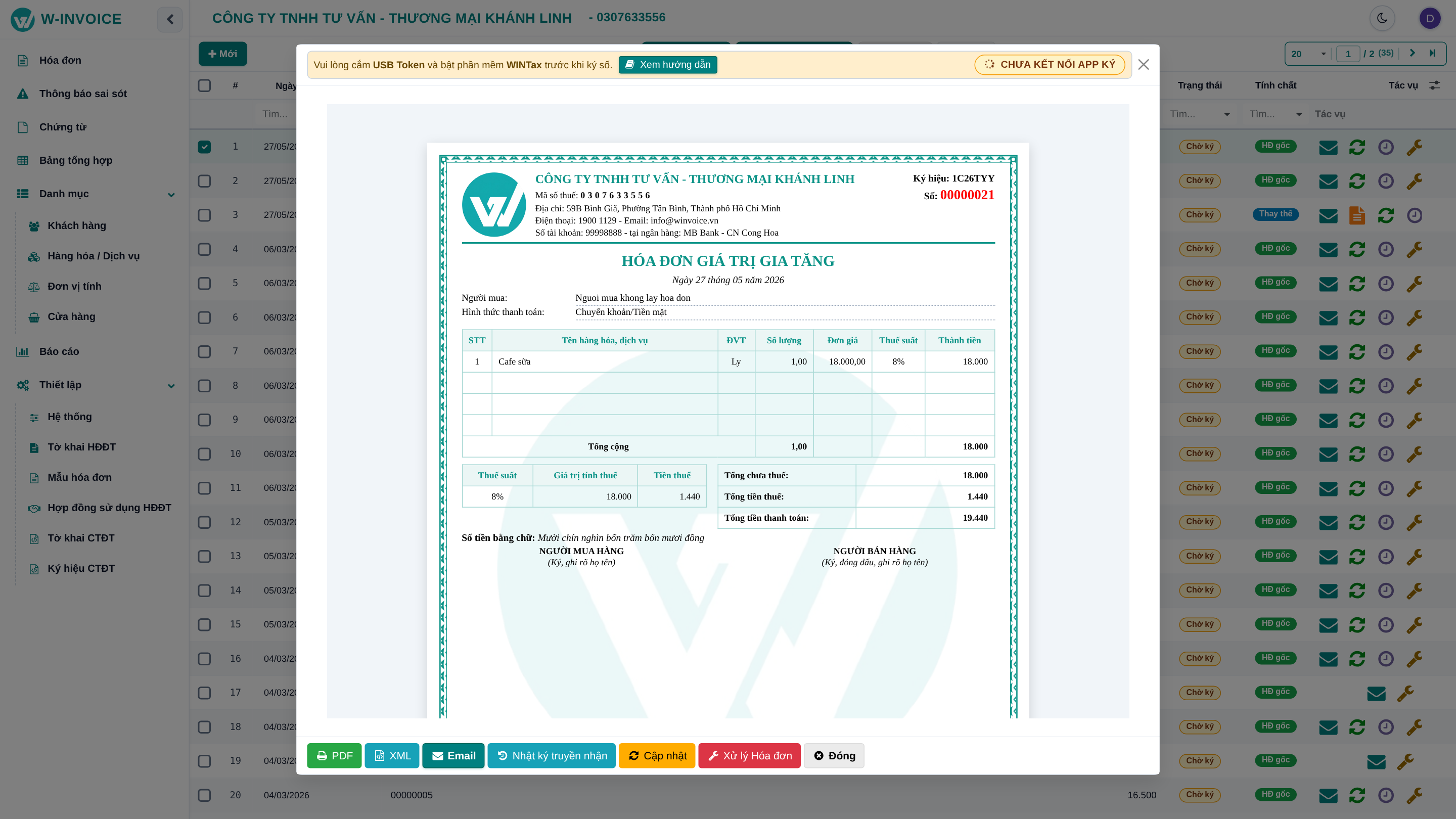Open the column settings sliders icon
This screenshot has height=819, width=1456.
click(x=1435, y=85)
